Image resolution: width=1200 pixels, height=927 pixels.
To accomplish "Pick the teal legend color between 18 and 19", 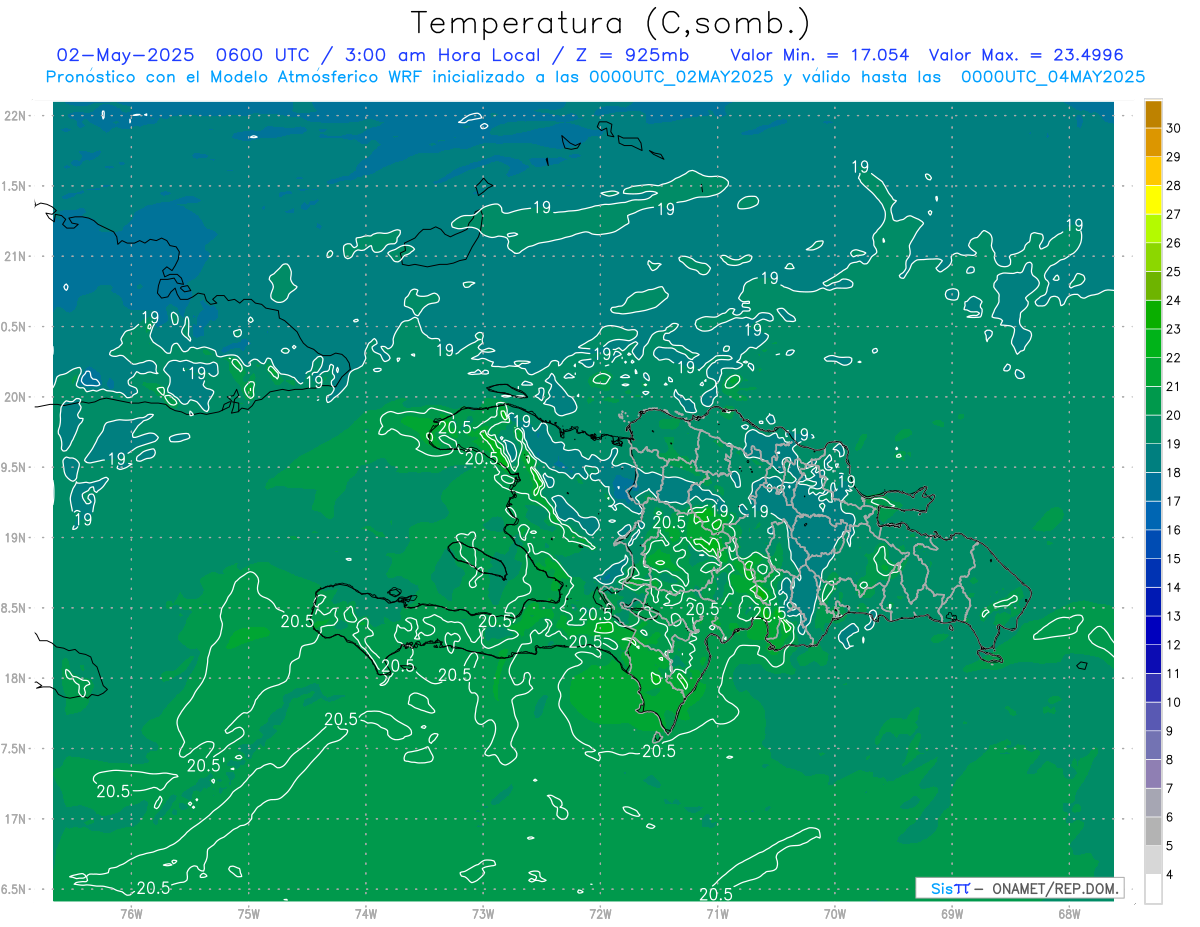I will click(1153, 459).
